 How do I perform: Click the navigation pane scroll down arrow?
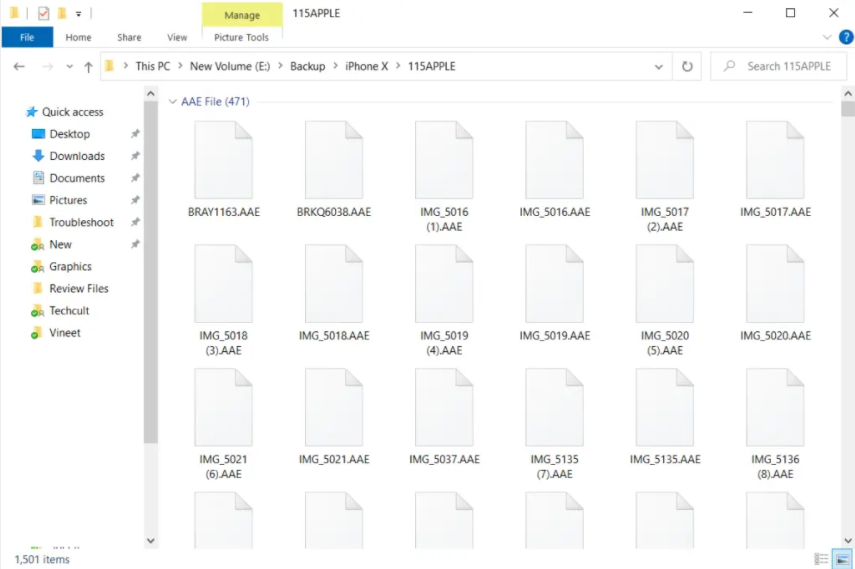151,541
